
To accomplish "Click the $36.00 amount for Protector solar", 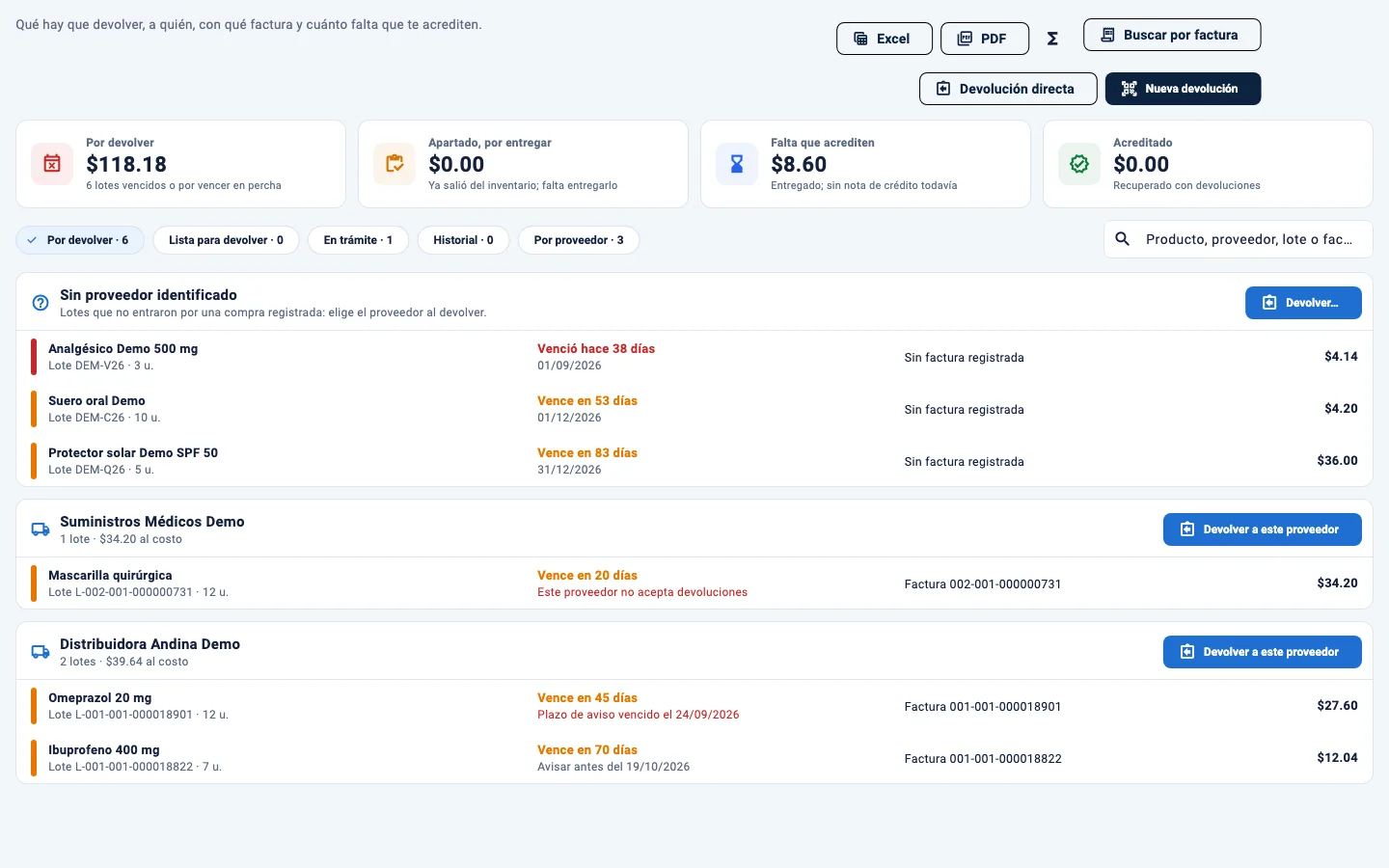I will click(1337, 461).
